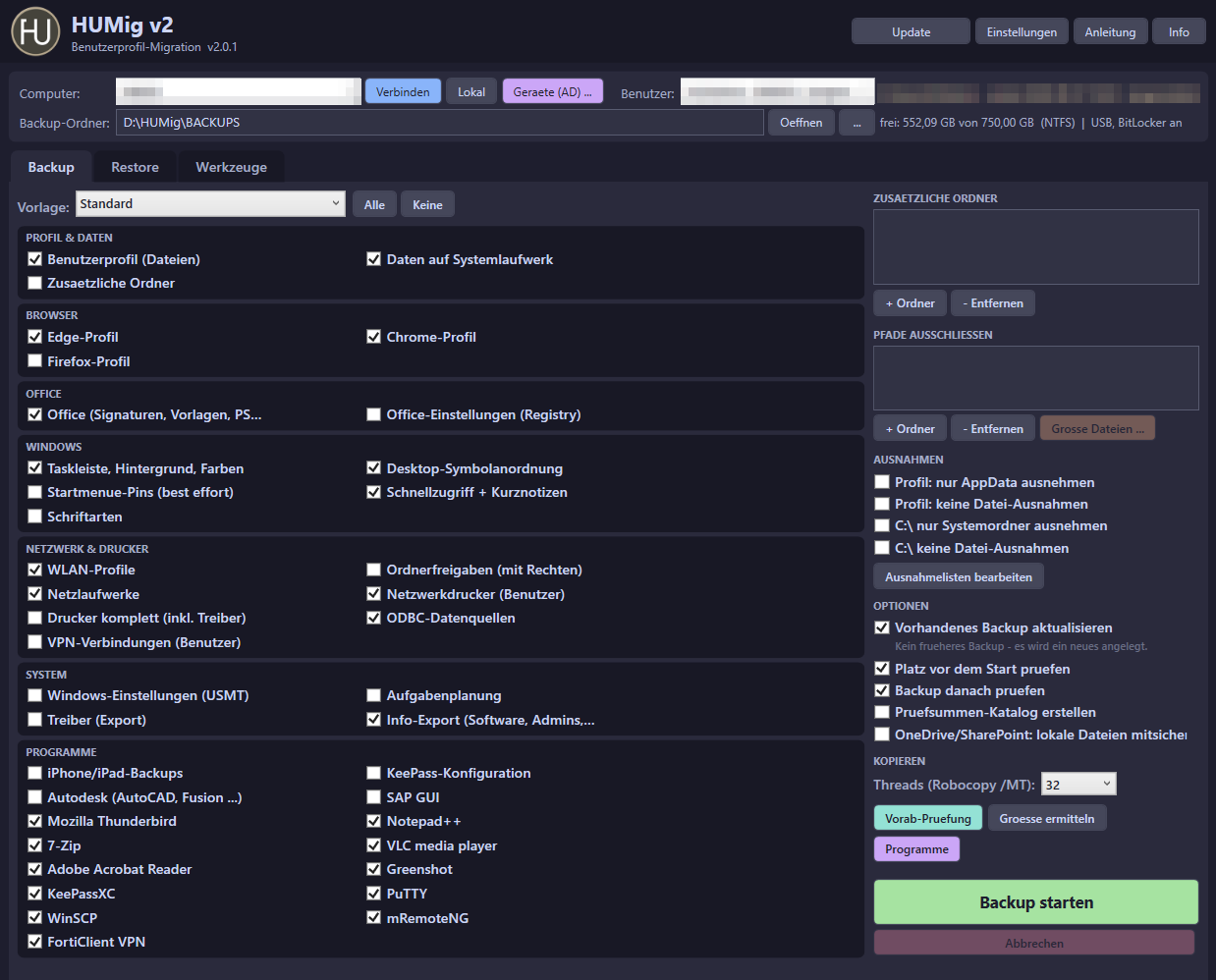Check Windows-Einstellungen (USMT)
Screen dimensions: 1216x980
[x=35, y=695]
